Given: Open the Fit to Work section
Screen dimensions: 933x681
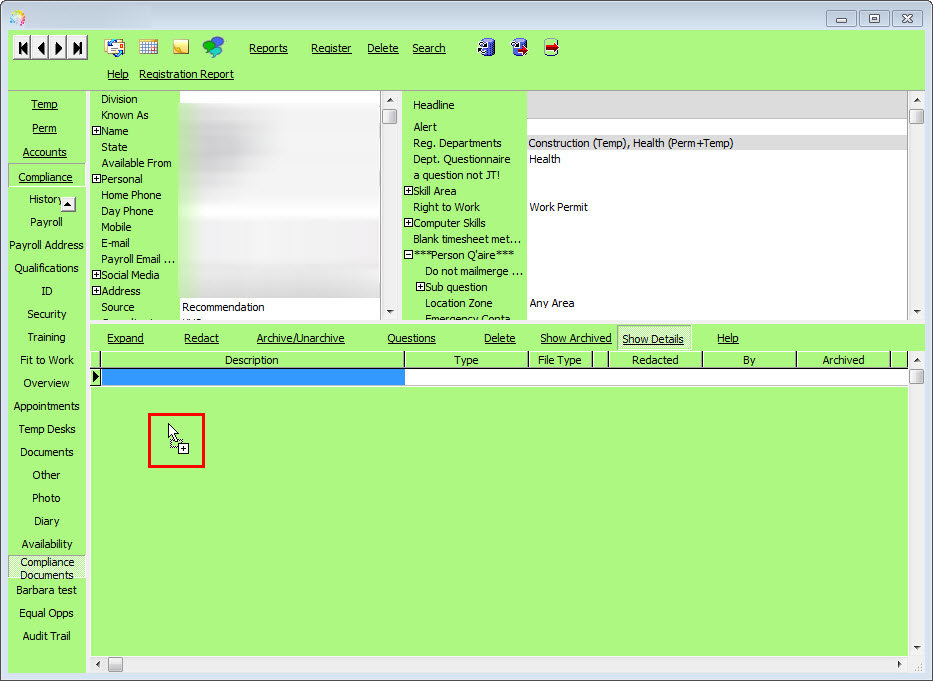Looking at the screenshot, I should pos(46,360).
